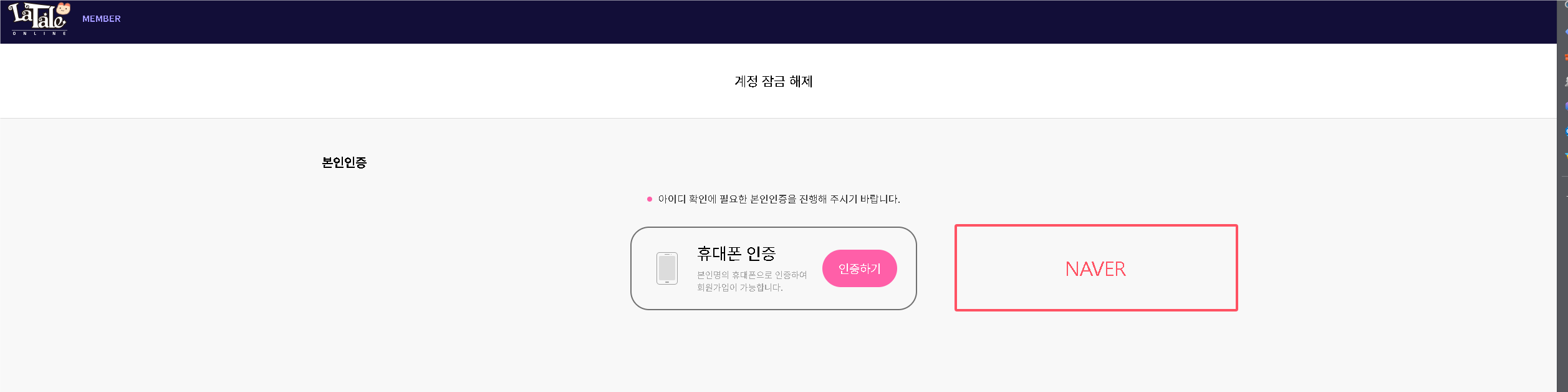Click the 계정 잠금 해제 page title
The image size is (1568, 392).
coord(773,81)
